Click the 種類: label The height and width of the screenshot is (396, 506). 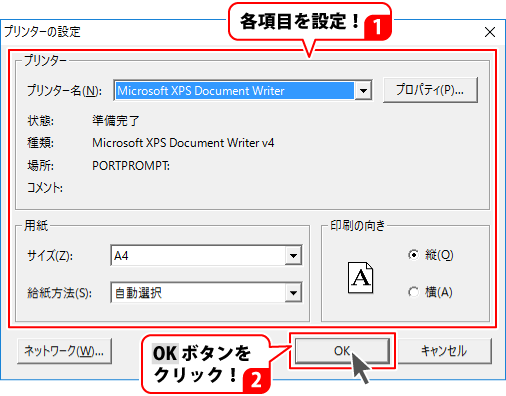point(40,143)
